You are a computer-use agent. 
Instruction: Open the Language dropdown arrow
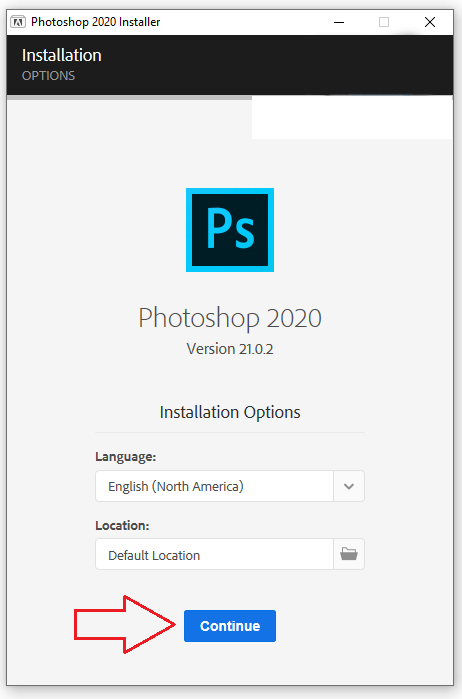pos(349,486)
